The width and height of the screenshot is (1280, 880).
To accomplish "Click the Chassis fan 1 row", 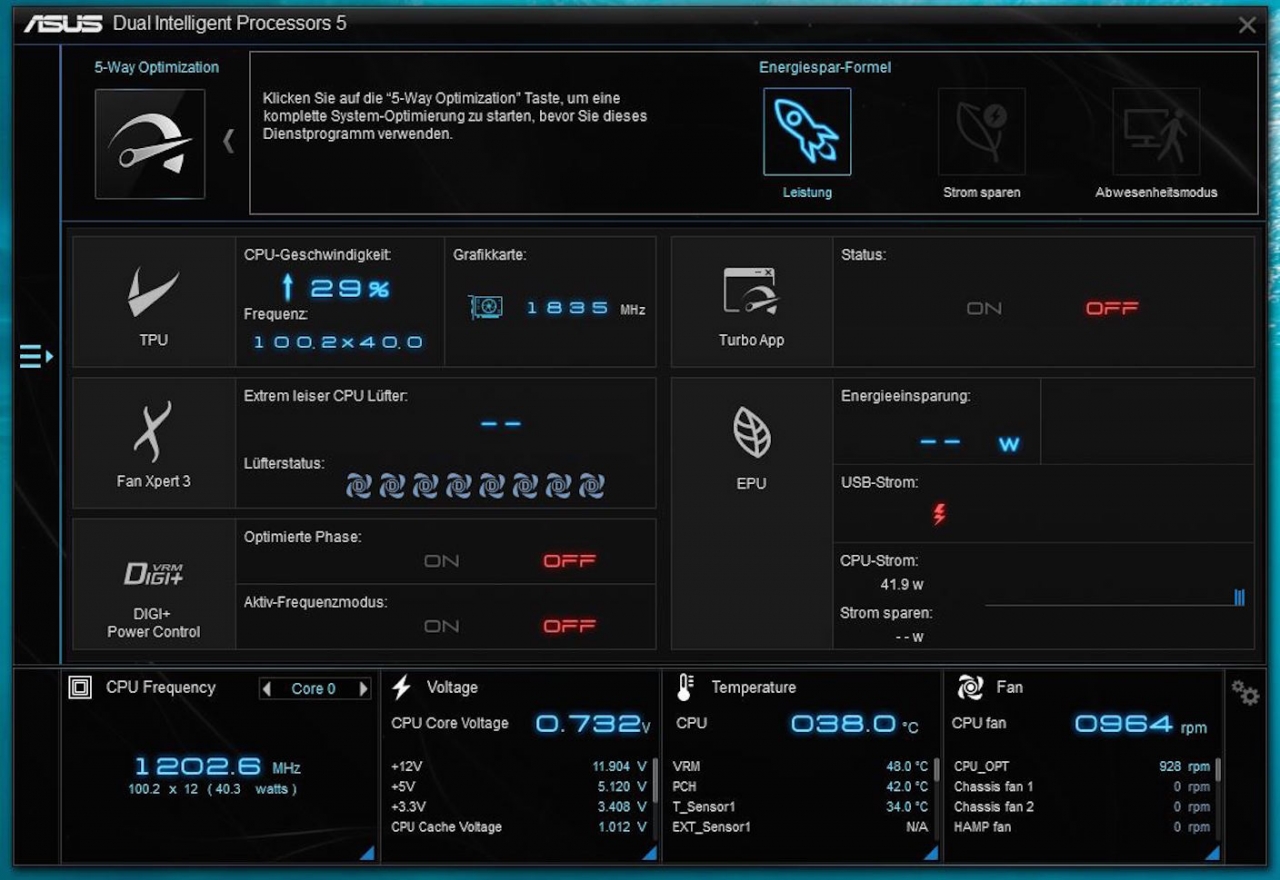I will tap(1082, 787).
